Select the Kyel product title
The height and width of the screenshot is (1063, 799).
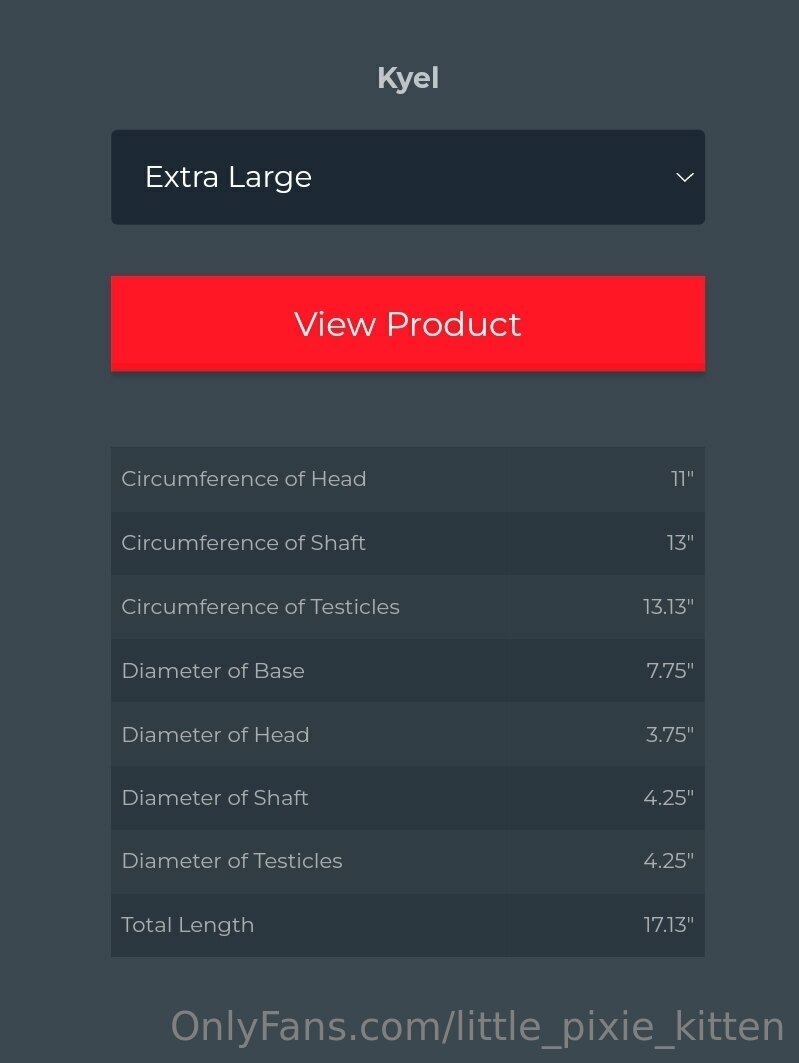click(408, 79)
